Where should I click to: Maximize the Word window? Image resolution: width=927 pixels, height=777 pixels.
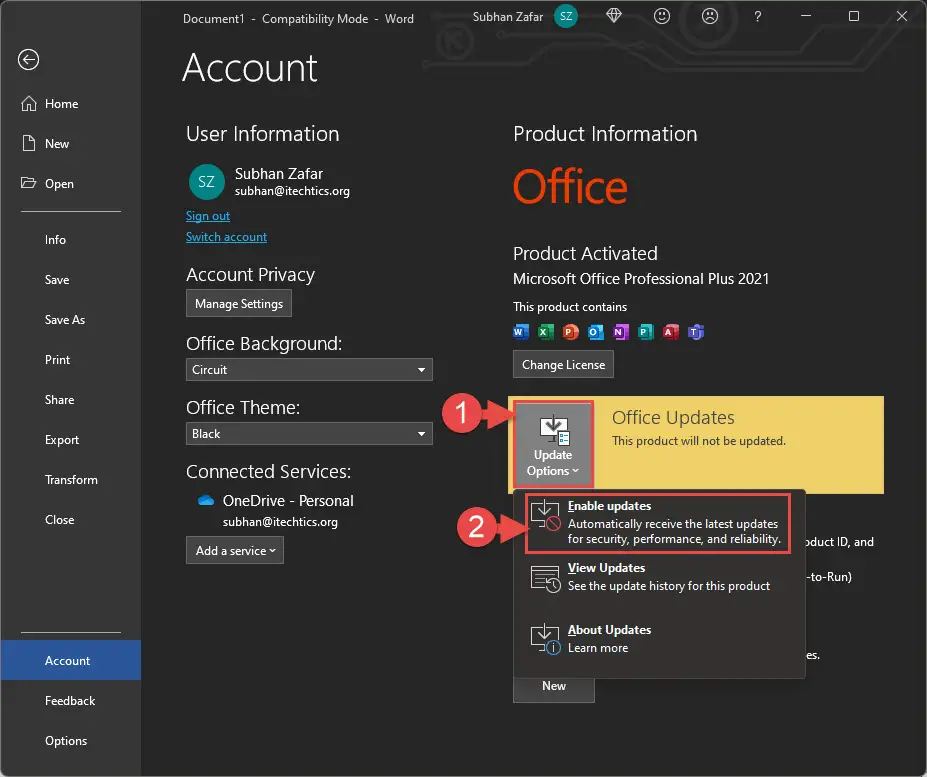[854, 17]
